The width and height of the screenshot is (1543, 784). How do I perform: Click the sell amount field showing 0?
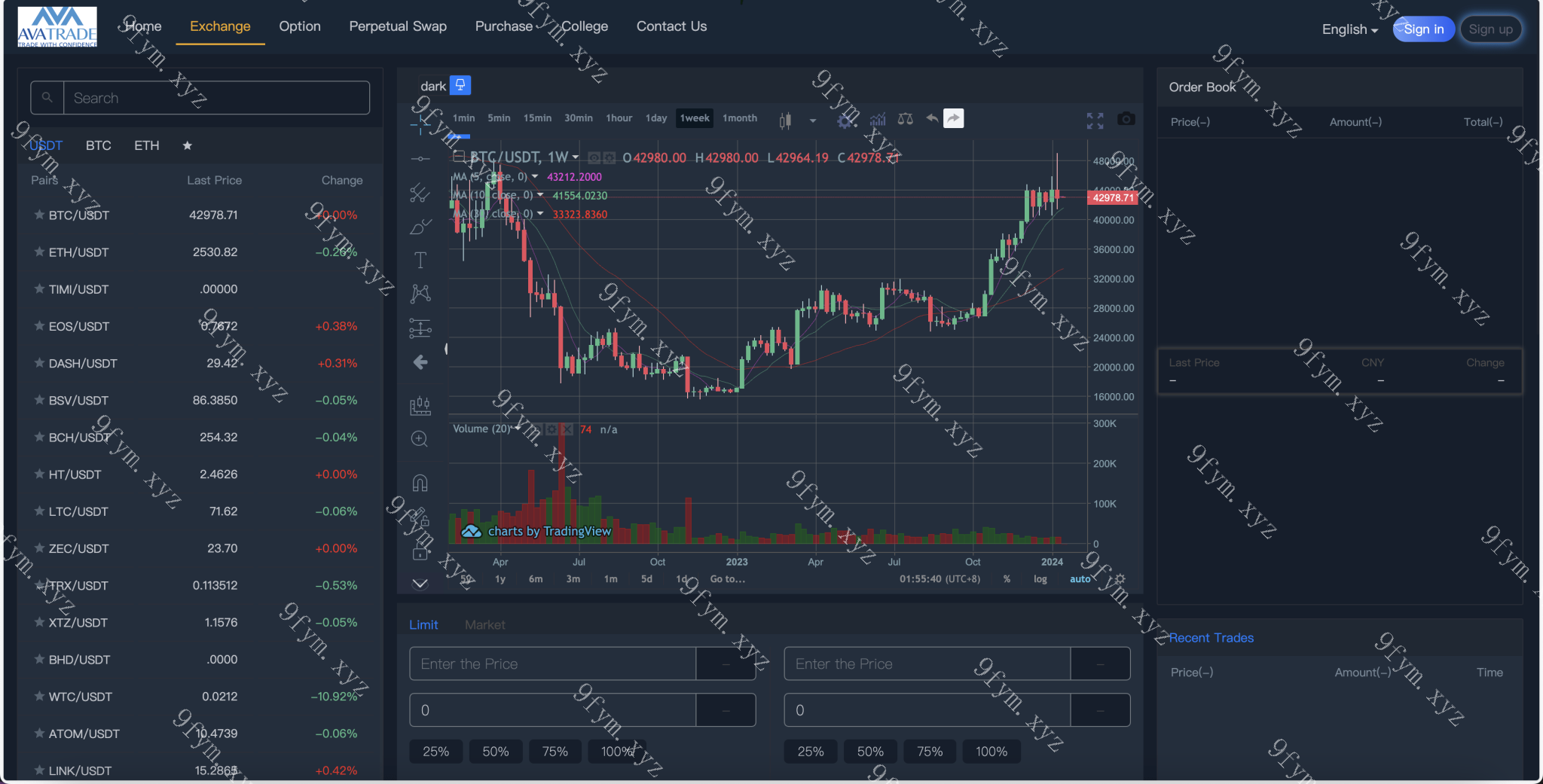click(927, 710)
